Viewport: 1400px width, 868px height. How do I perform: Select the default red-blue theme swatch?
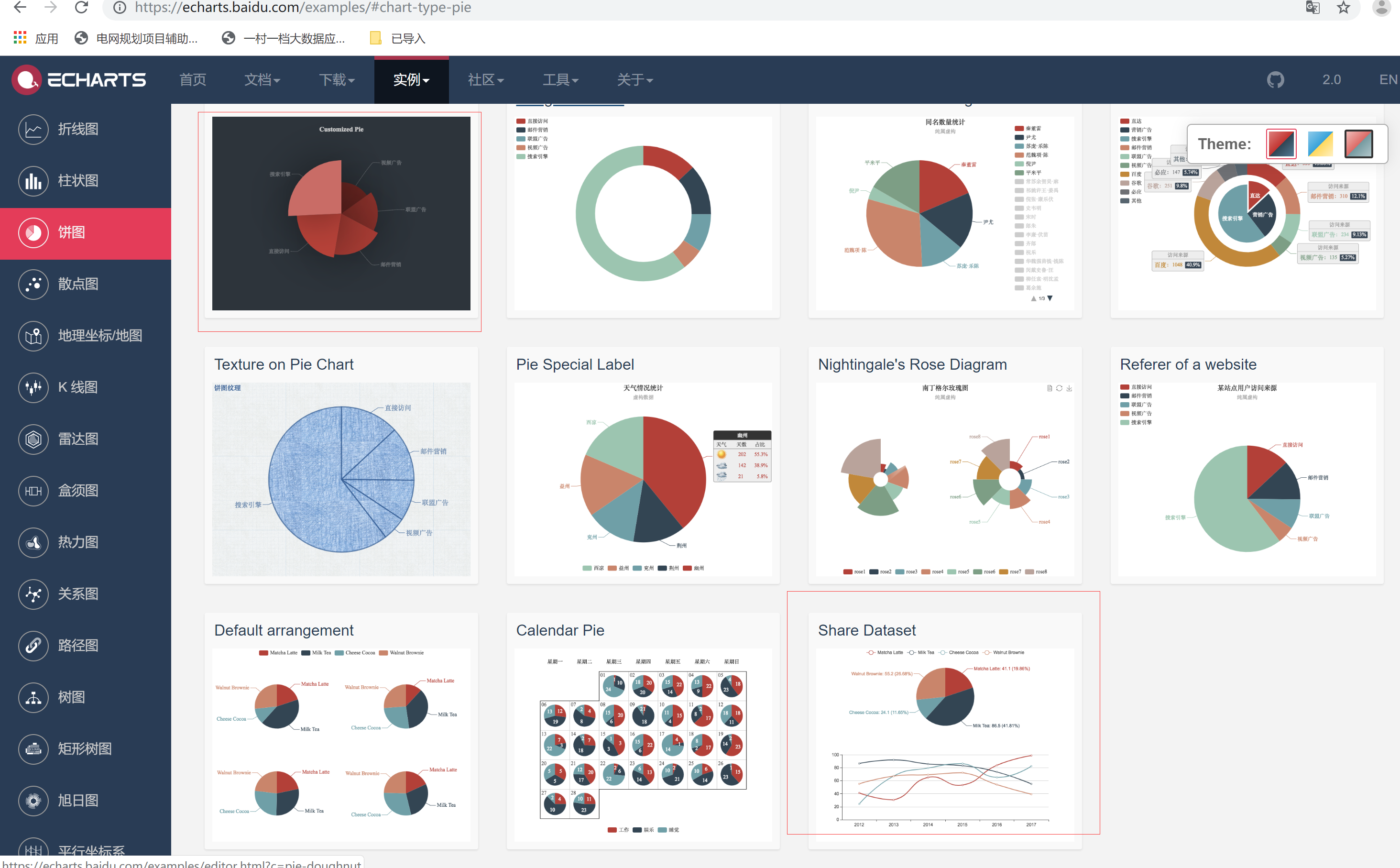[x=1281, y=144]
